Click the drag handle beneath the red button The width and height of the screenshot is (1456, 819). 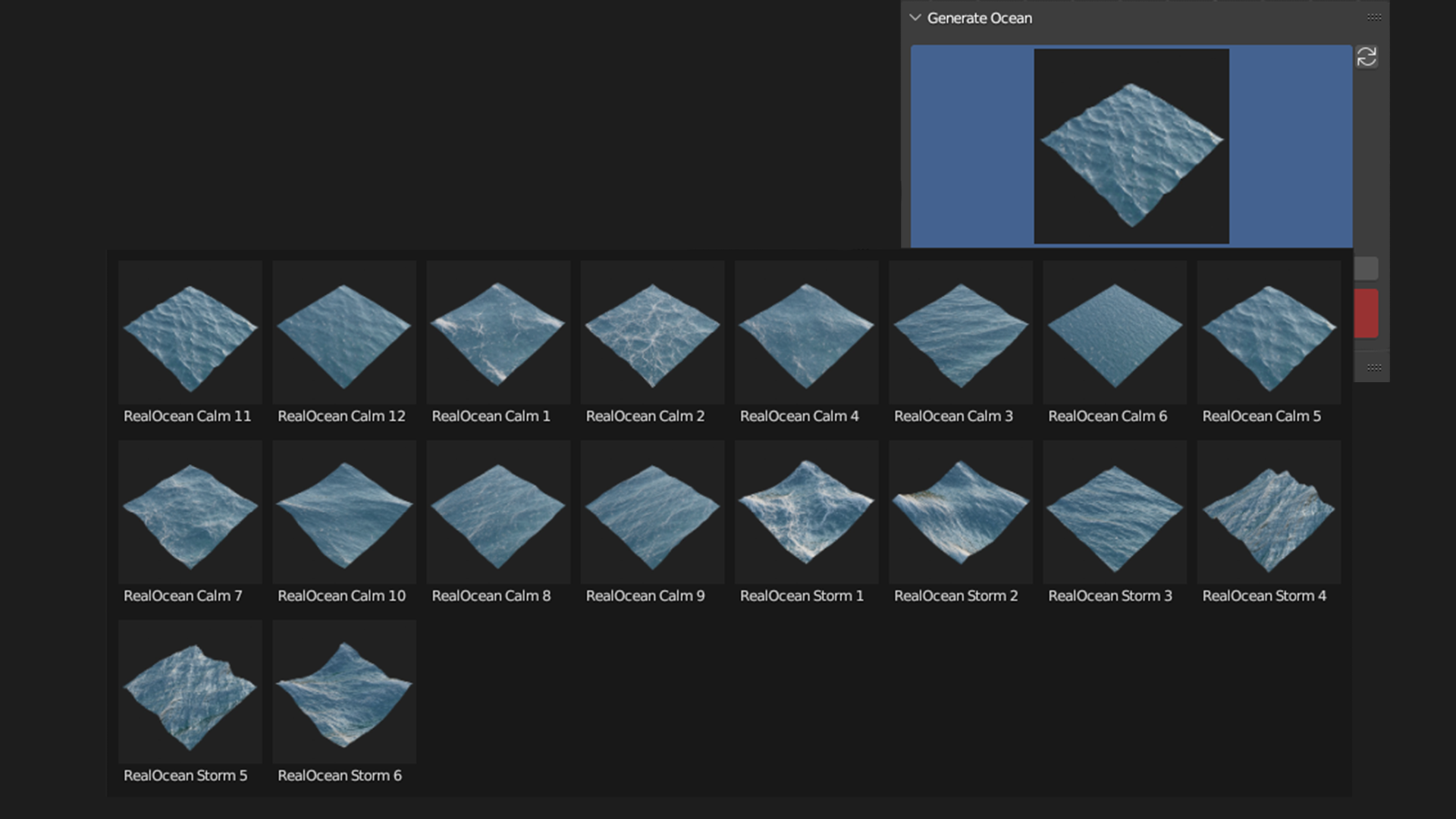(1374, 368)
